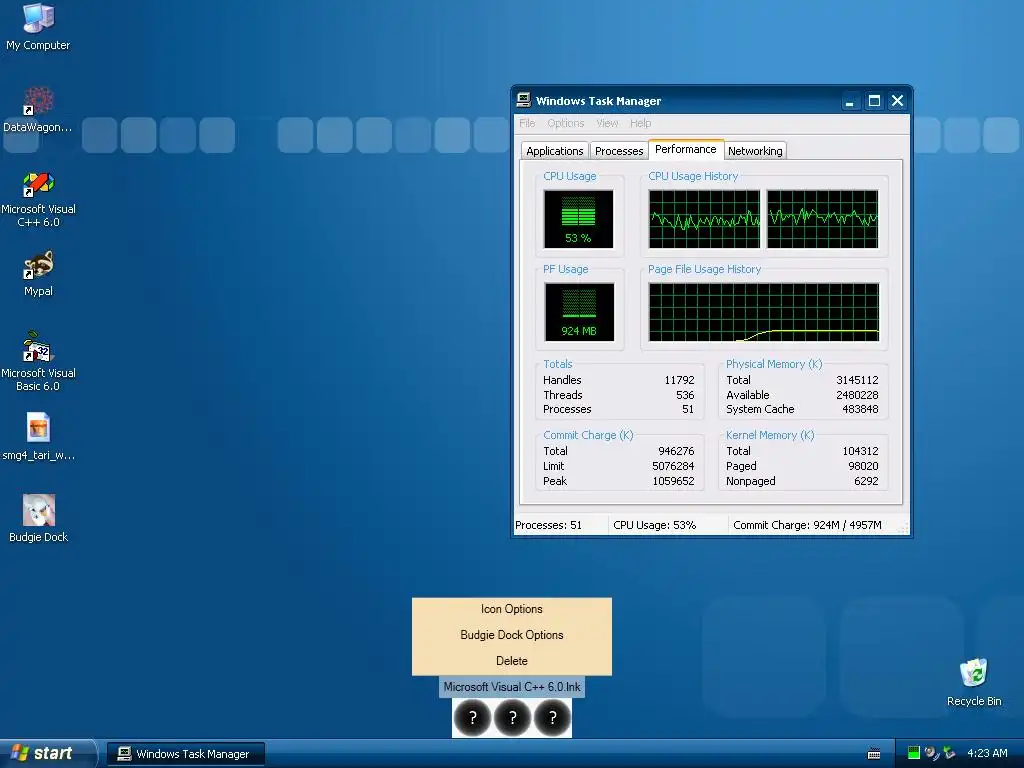Viewport: 1024px width, 768px height.
Task: Click the Safely Remove Hardware tray icon
Action: (949, 753)
